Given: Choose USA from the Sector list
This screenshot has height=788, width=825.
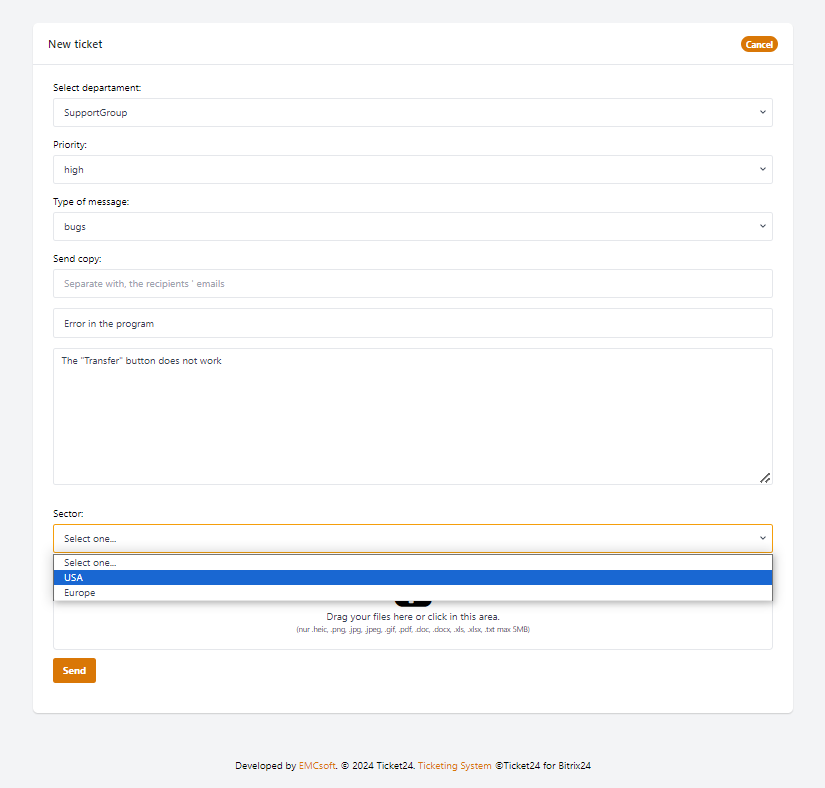Looking at the screenshot, I should pos(412,578).
